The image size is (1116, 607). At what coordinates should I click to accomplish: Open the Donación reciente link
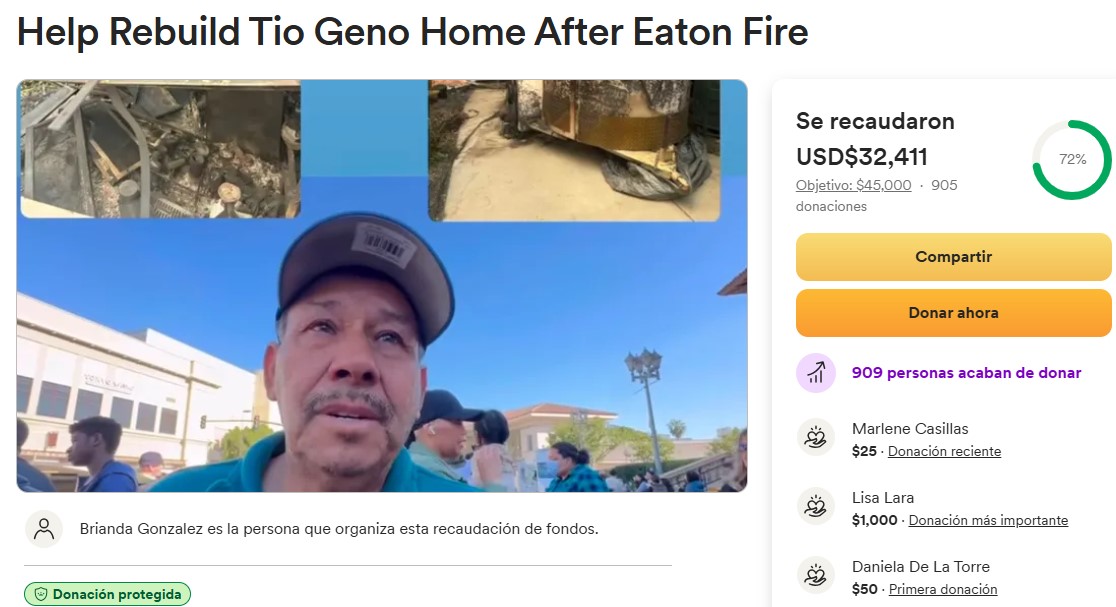pyautogui.click(x=944, y=451)
